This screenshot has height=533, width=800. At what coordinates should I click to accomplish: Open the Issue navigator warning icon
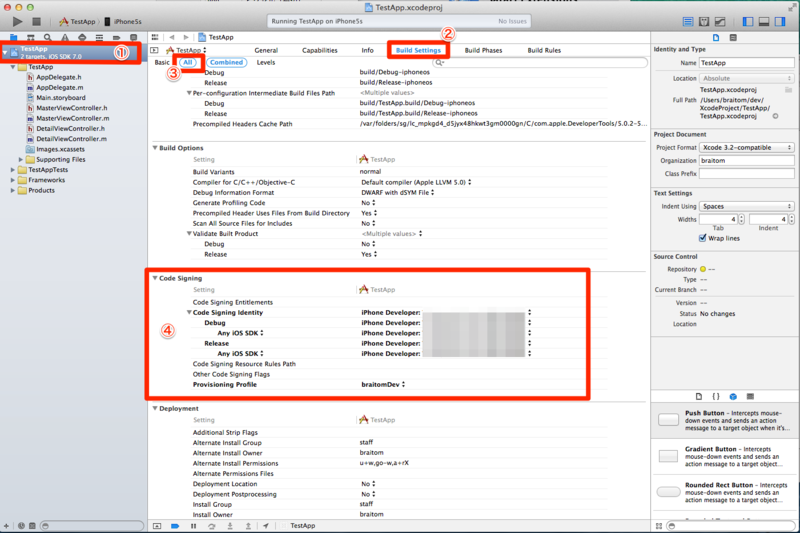(x=65, y=37)
